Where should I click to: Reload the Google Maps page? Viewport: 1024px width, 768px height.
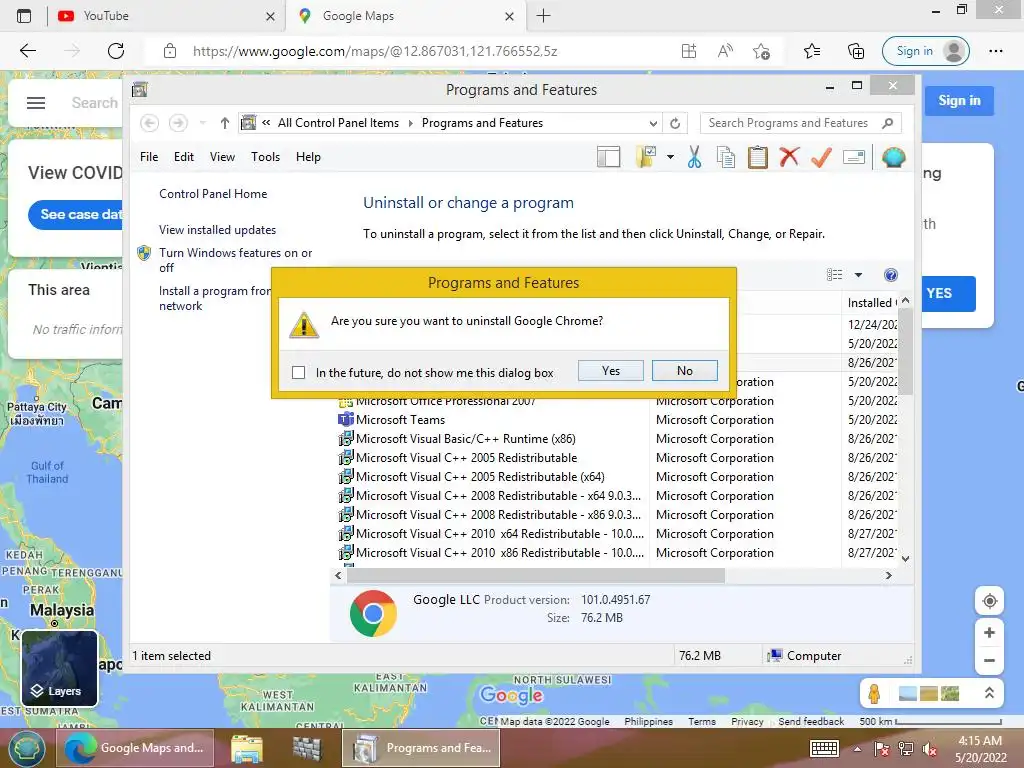[116, 51]
